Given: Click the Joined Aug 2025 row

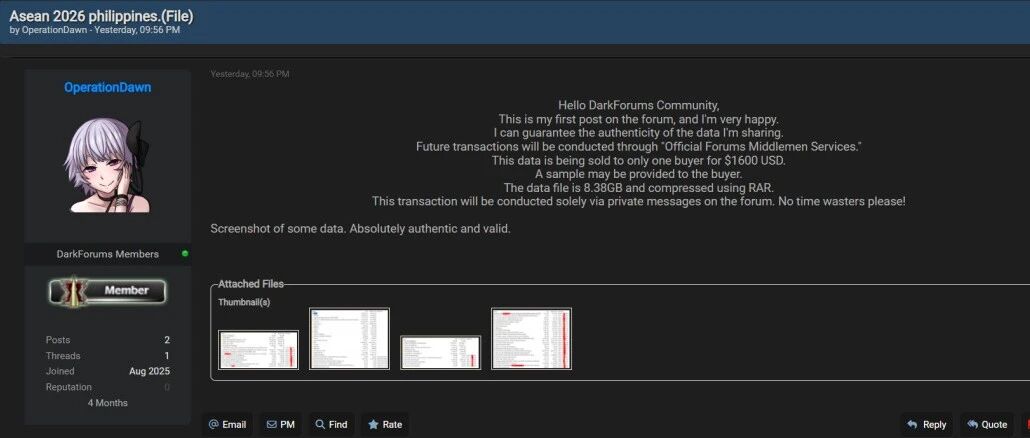Looking at the screenshot, I should pyautogui.click(x=108, y=372).
